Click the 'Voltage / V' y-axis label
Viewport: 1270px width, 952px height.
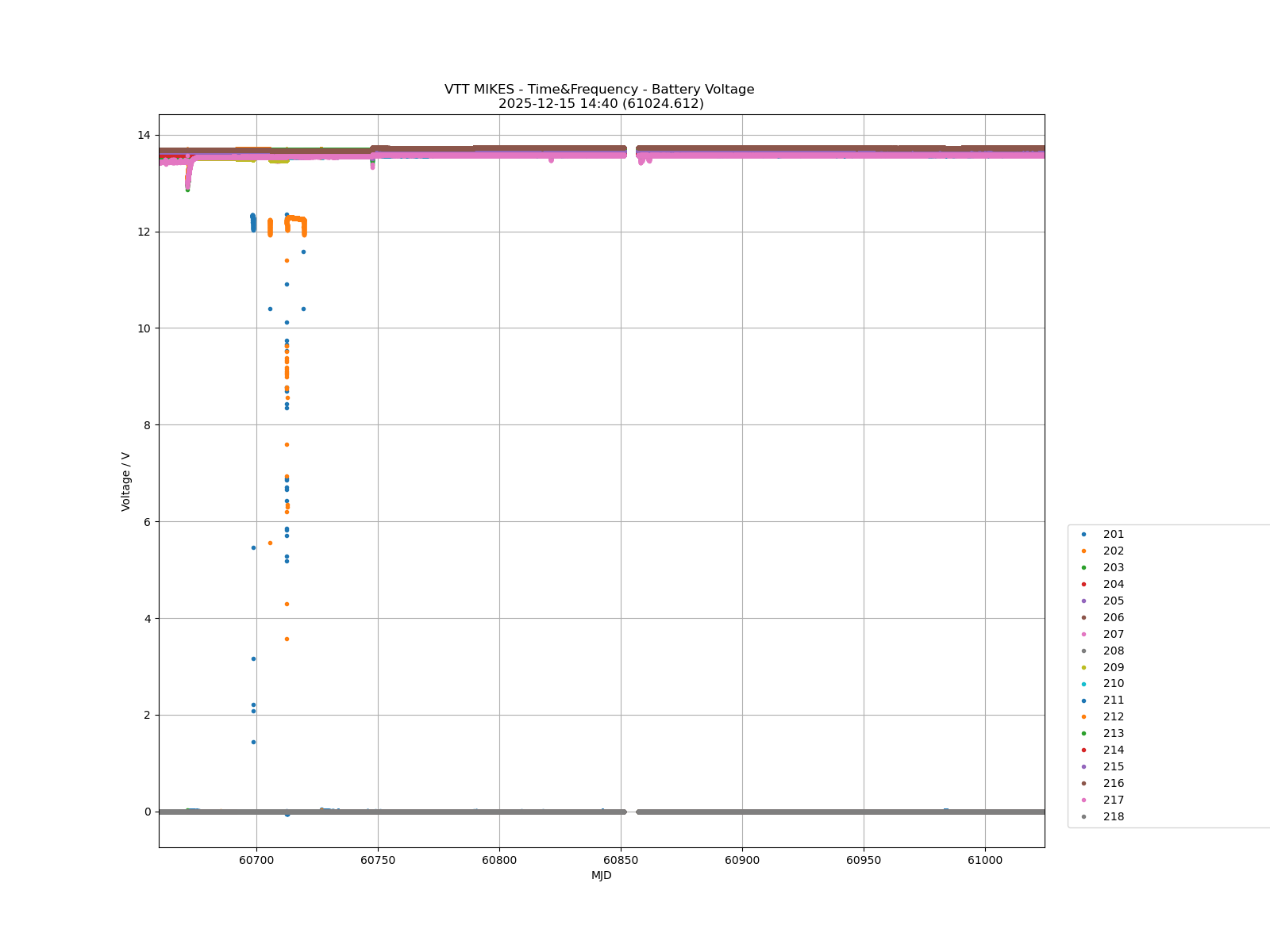click(x=126, y=482)
